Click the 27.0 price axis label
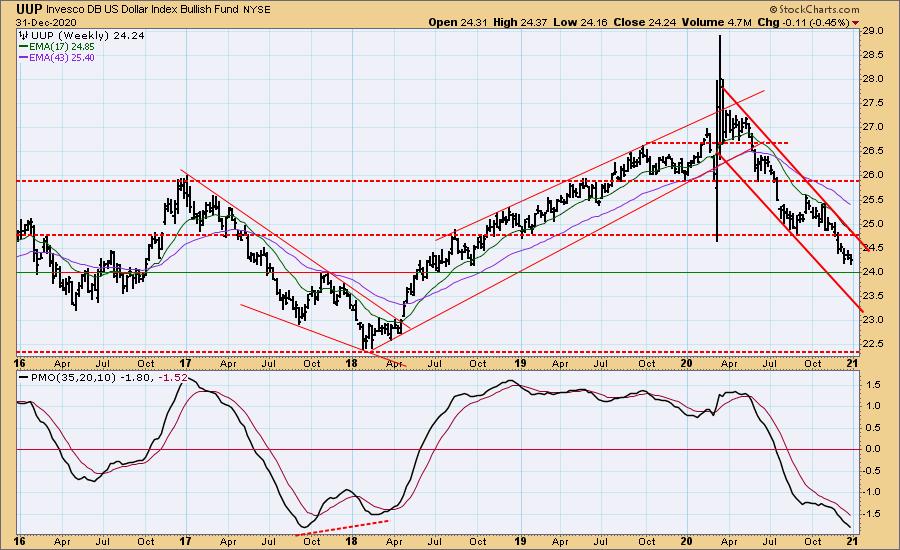 click(872, 127)
